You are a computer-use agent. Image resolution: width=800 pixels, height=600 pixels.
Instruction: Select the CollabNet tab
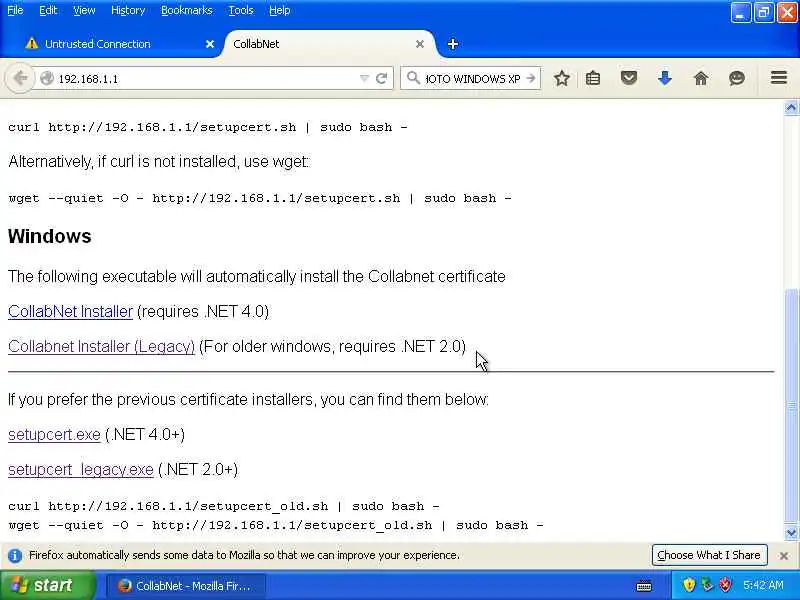pyautogui.click(x=327, y=44)
